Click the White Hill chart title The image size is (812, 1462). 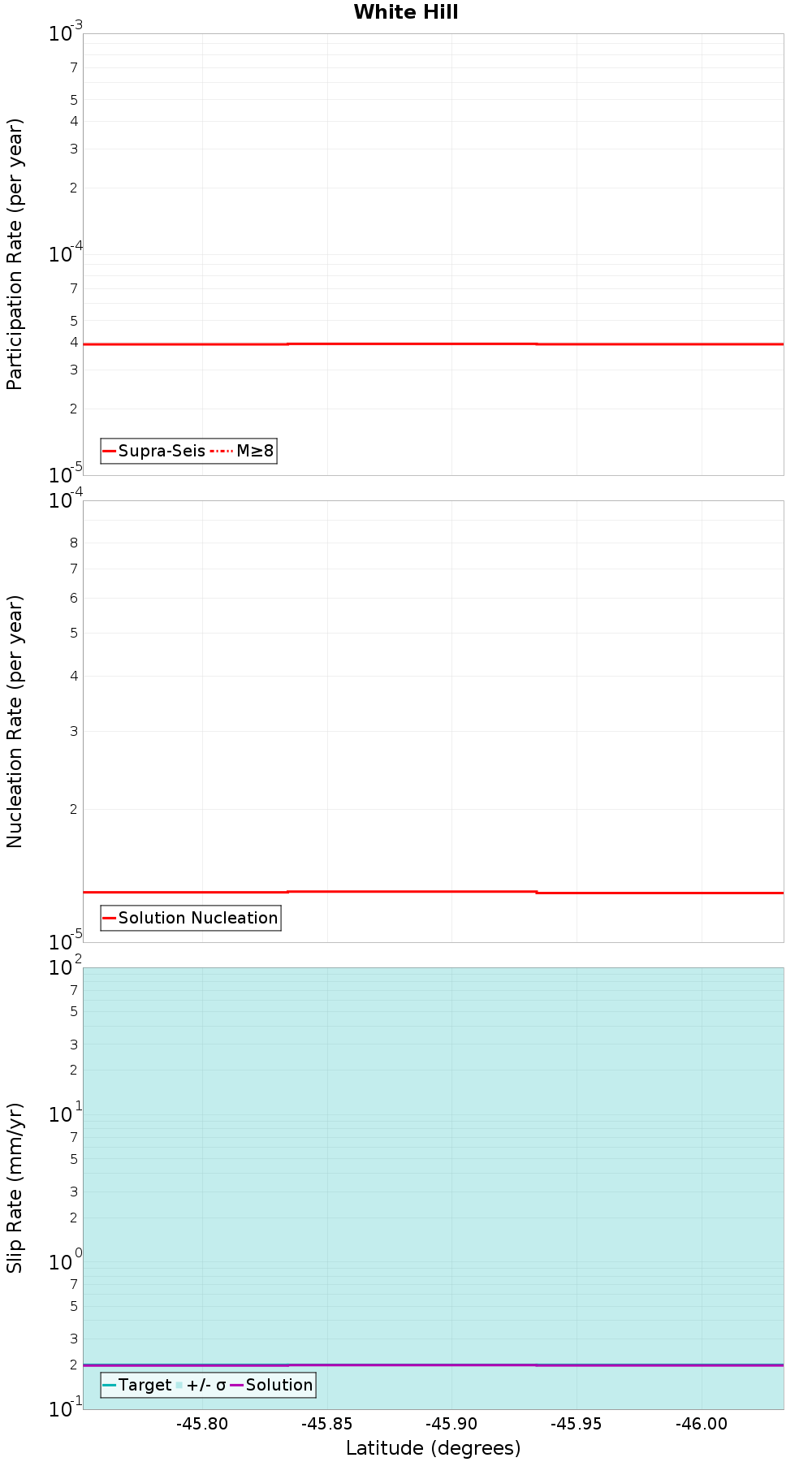[405, 12]
